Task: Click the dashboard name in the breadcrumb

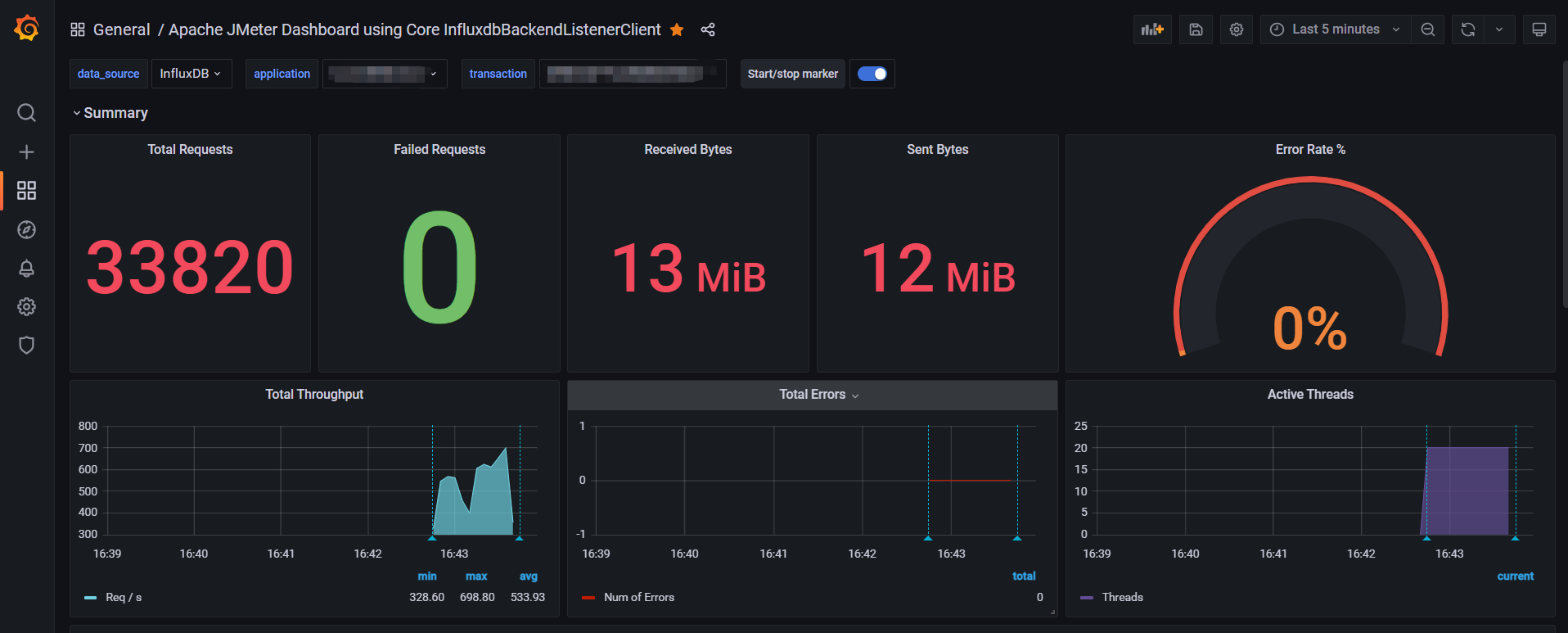Action: [x=414, y=29]
